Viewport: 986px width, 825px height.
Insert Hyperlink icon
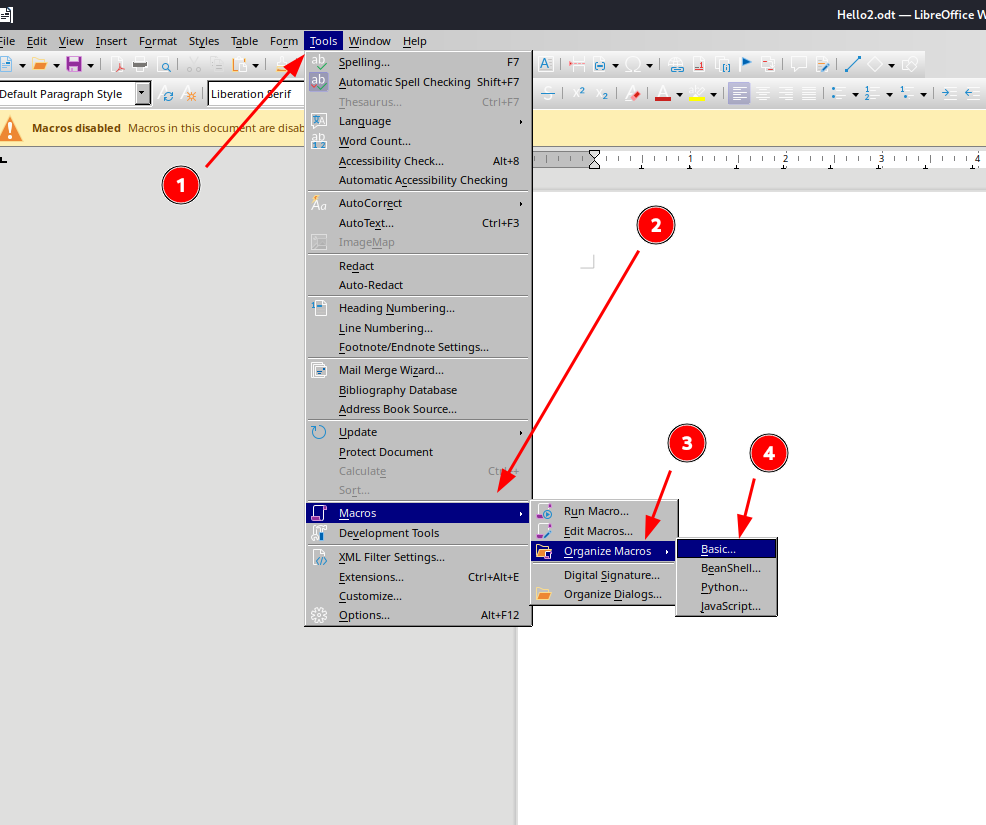(x=676, y=64)
